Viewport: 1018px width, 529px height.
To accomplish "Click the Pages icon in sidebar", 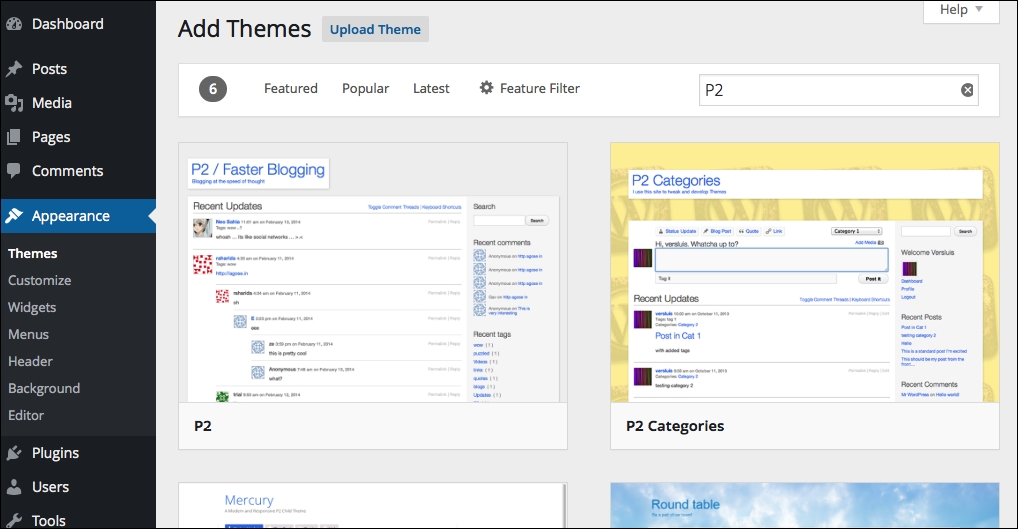I will tap(14, 137).
